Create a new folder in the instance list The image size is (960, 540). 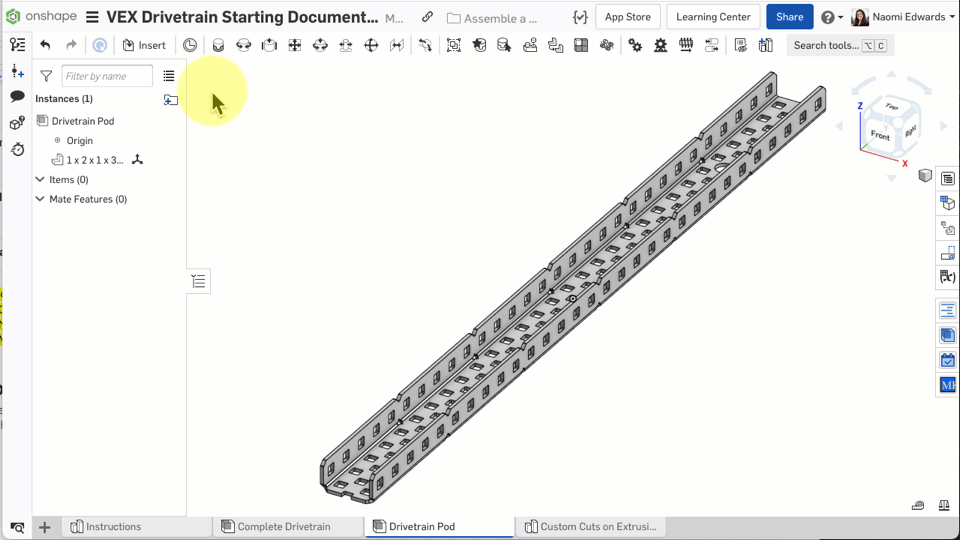coord(171,99)
